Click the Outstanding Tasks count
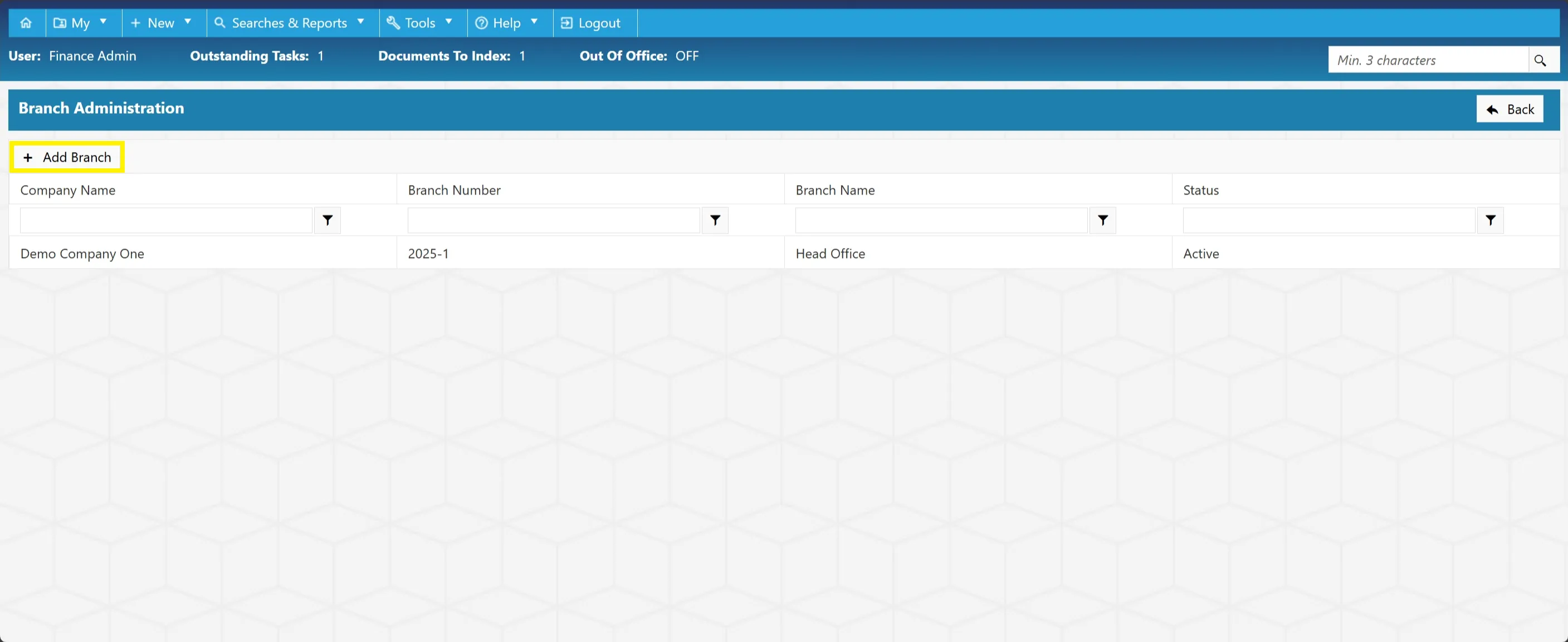This screenshot has height=642, width=1568. tap(321, 56)
